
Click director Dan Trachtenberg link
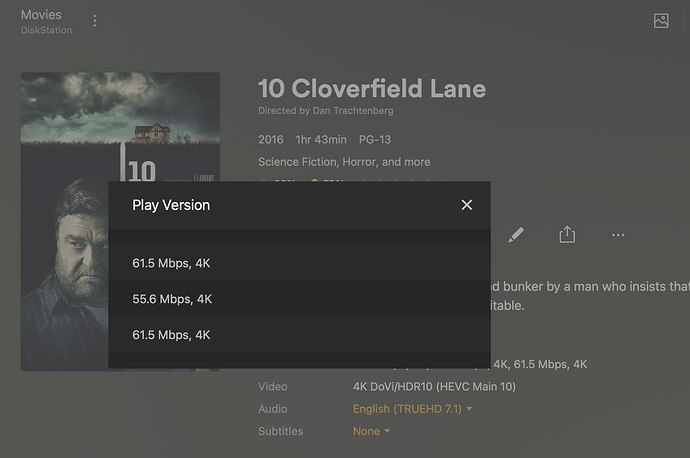(x=353, y=111)
